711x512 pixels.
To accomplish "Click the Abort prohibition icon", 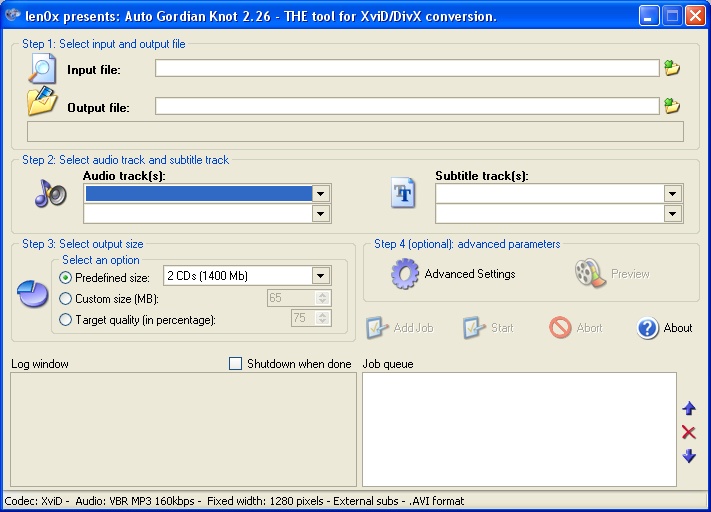I will [560, 327].
